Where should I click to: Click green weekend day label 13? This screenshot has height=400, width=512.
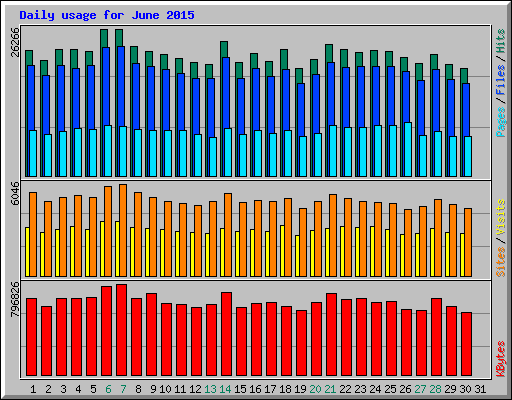point(210,389)
